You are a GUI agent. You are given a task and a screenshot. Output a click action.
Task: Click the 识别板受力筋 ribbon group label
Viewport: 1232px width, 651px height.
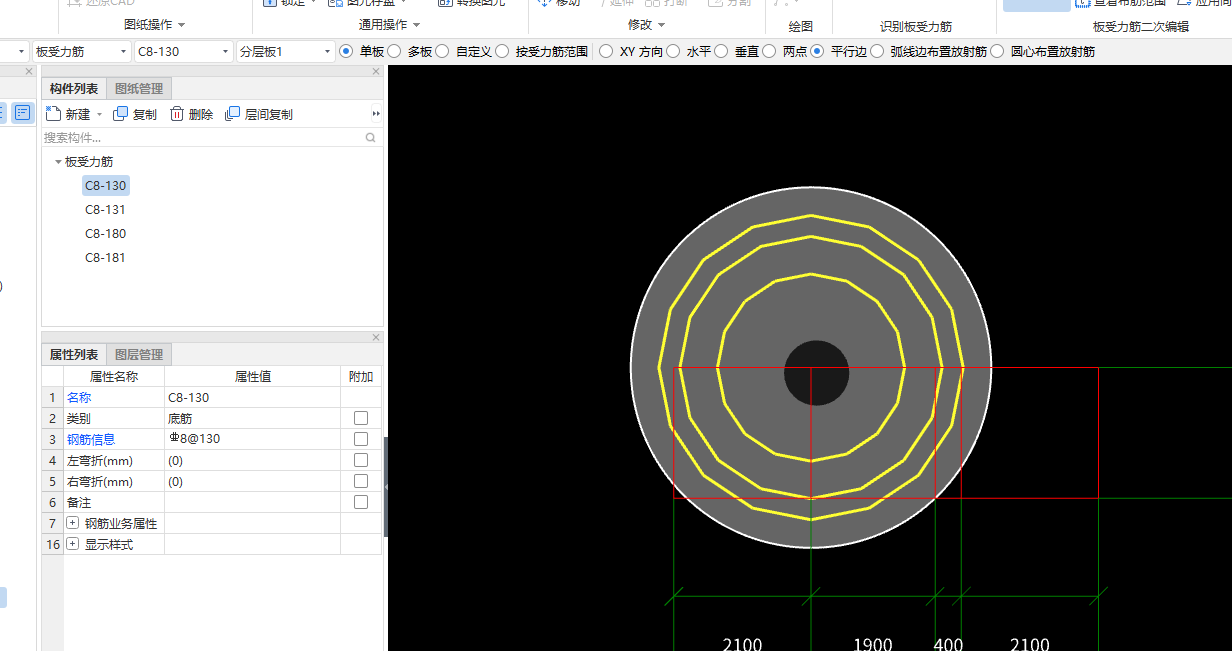pyautogui.click(x=916, y=26)
